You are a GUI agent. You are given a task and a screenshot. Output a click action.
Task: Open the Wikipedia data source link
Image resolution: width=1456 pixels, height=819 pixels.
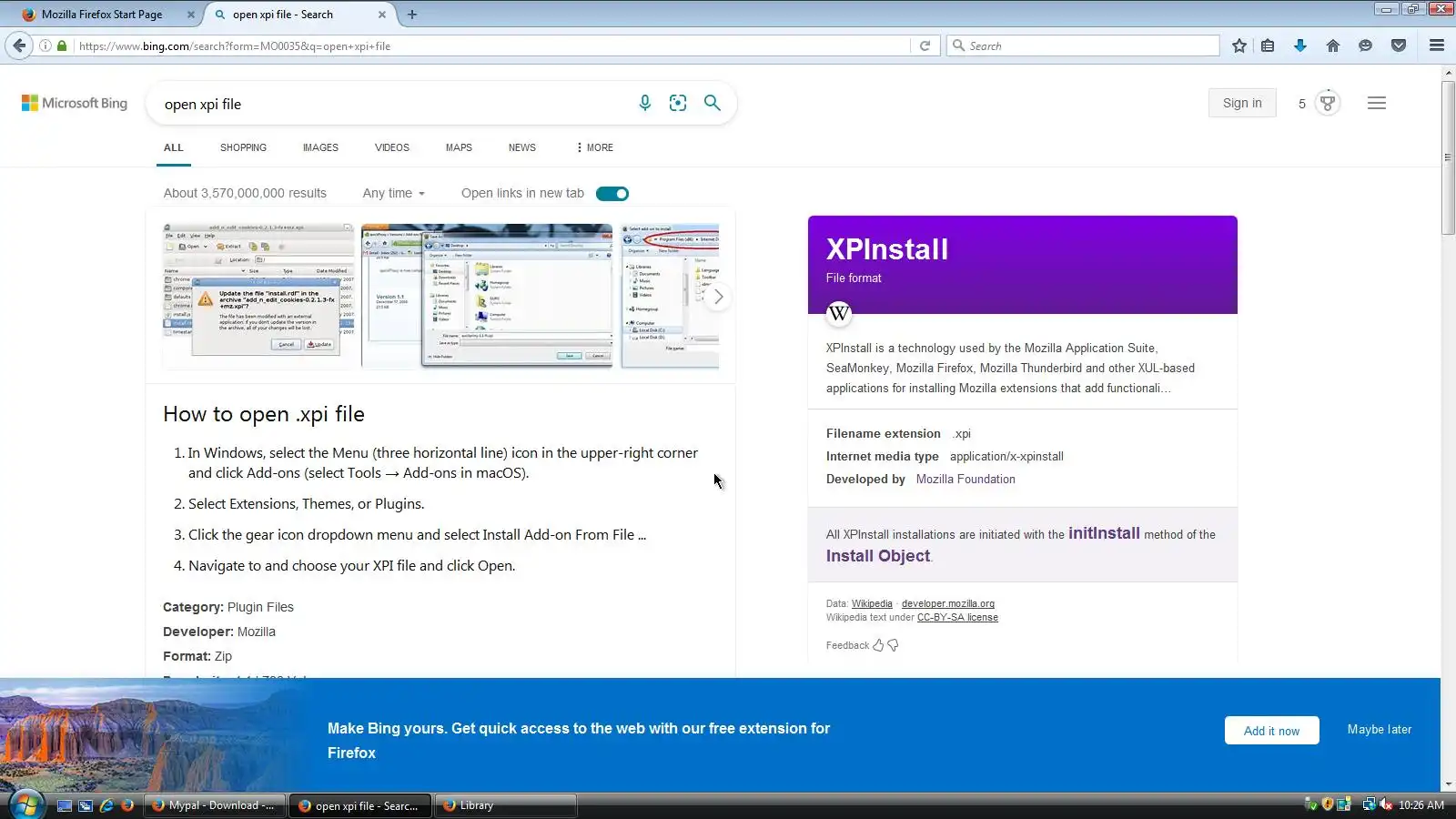click(872, 604)
